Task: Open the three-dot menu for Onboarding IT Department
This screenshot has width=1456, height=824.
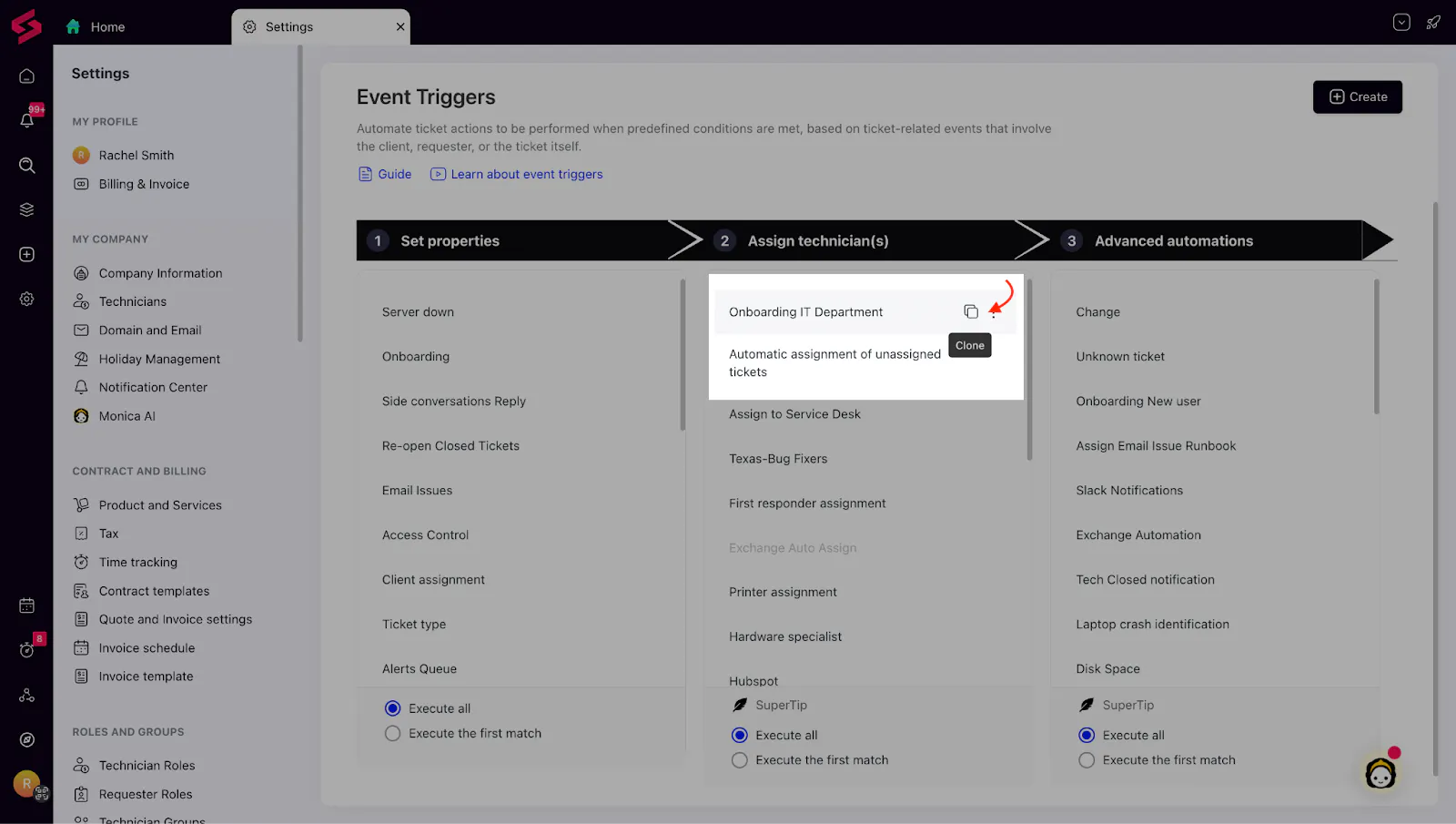Action: (994, 312)
